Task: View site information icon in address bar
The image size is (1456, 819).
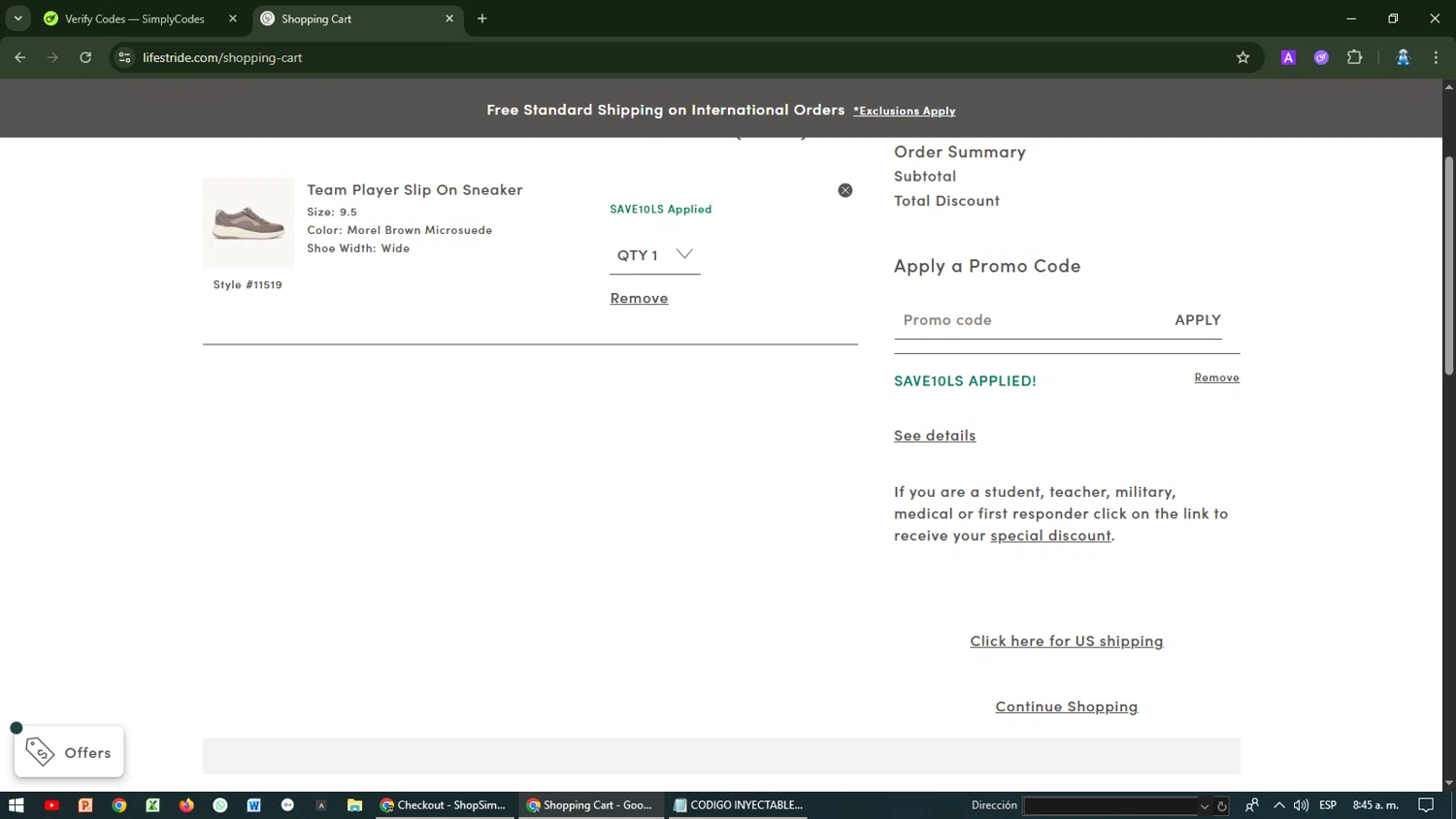Action: pos(124,57)
